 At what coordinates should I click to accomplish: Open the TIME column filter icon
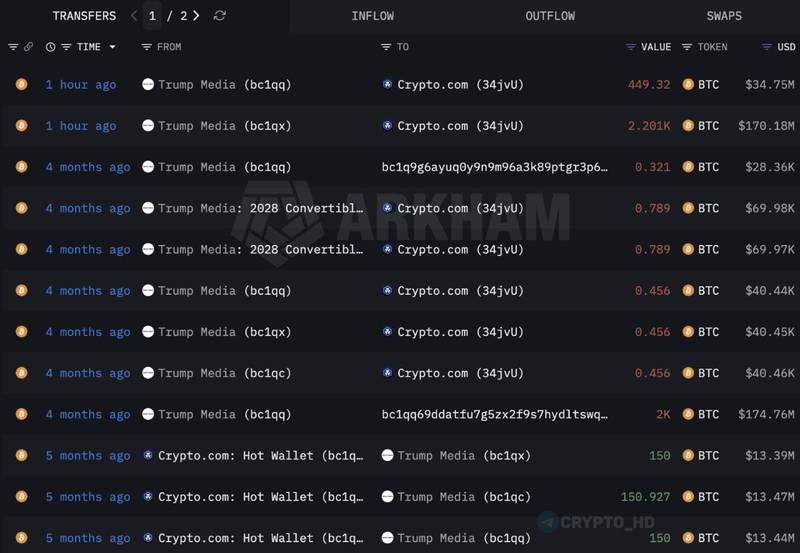coord(66,47)
